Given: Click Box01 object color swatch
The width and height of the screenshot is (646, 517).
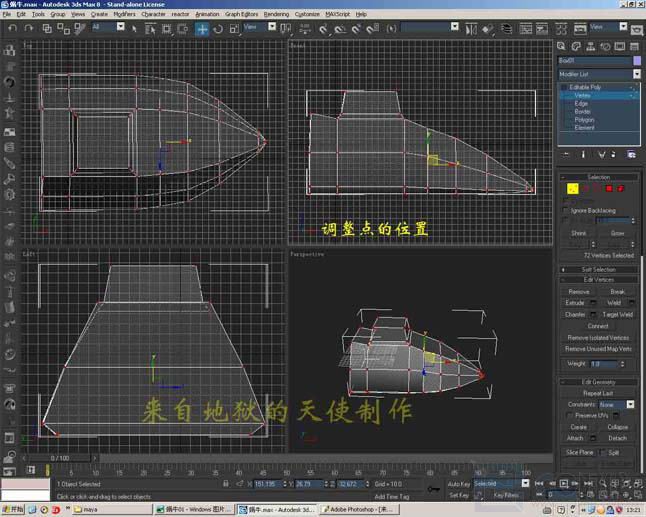Looking at the screenshot, I should click(637, 61).
